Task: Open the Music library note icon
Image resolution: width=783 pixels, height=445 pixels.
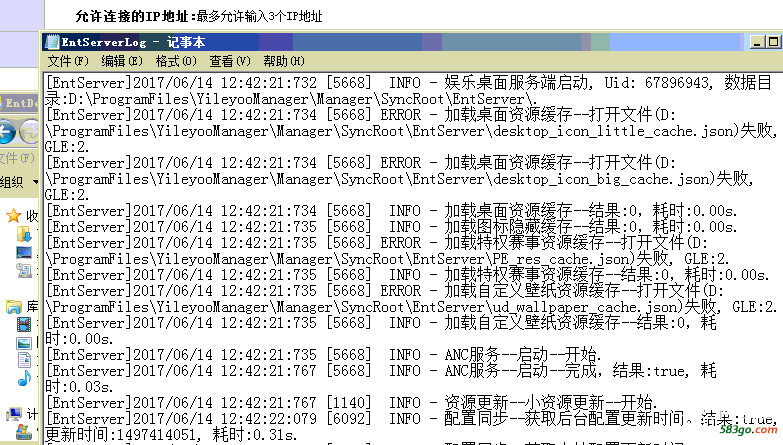Action: pos(24,379)
